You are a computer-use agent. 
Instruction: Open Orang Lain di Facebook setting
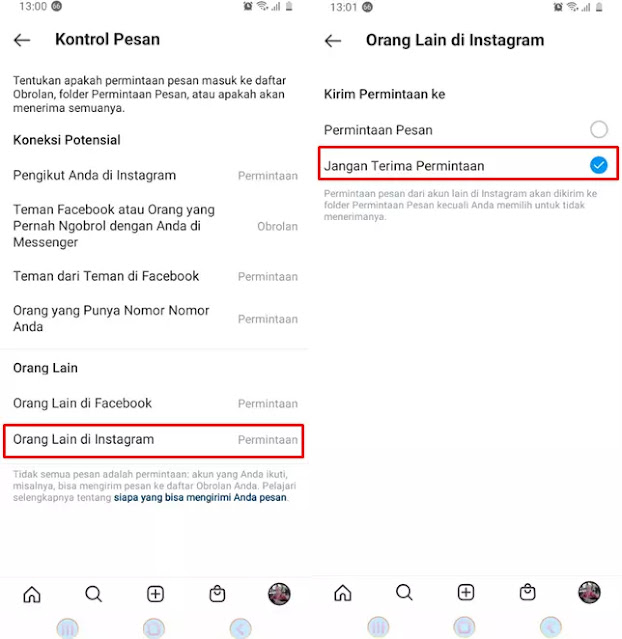[155, 403]
